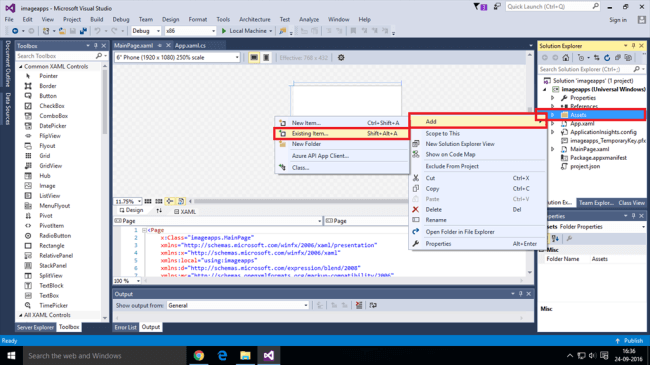The image size is (650, 365).
Task: Refresh the Solution Explorer tree
Action: coord(607,58)
